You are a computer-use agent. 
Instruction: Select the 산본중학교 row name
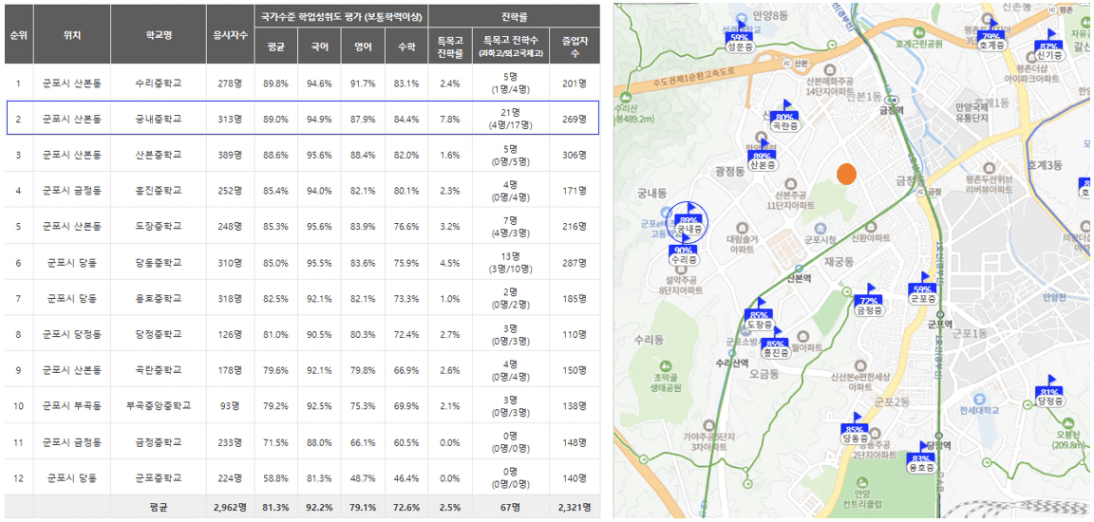158,154
